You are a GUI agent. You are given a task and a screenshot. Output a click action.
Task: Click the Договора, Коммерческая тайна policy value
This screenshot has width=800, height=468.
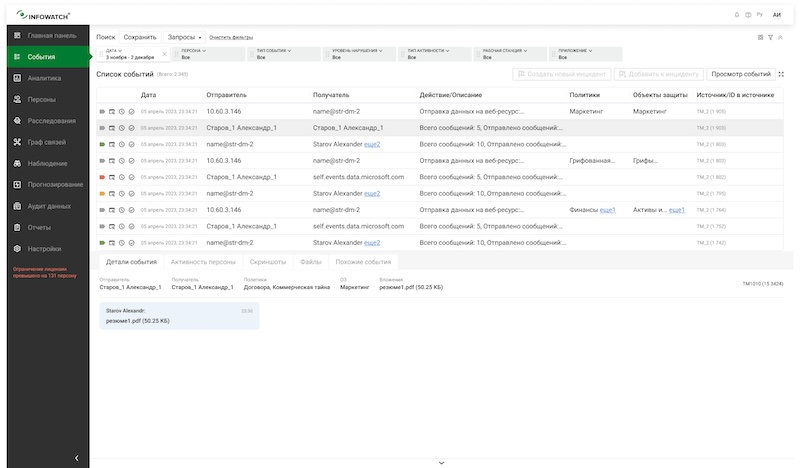point(287,287)
